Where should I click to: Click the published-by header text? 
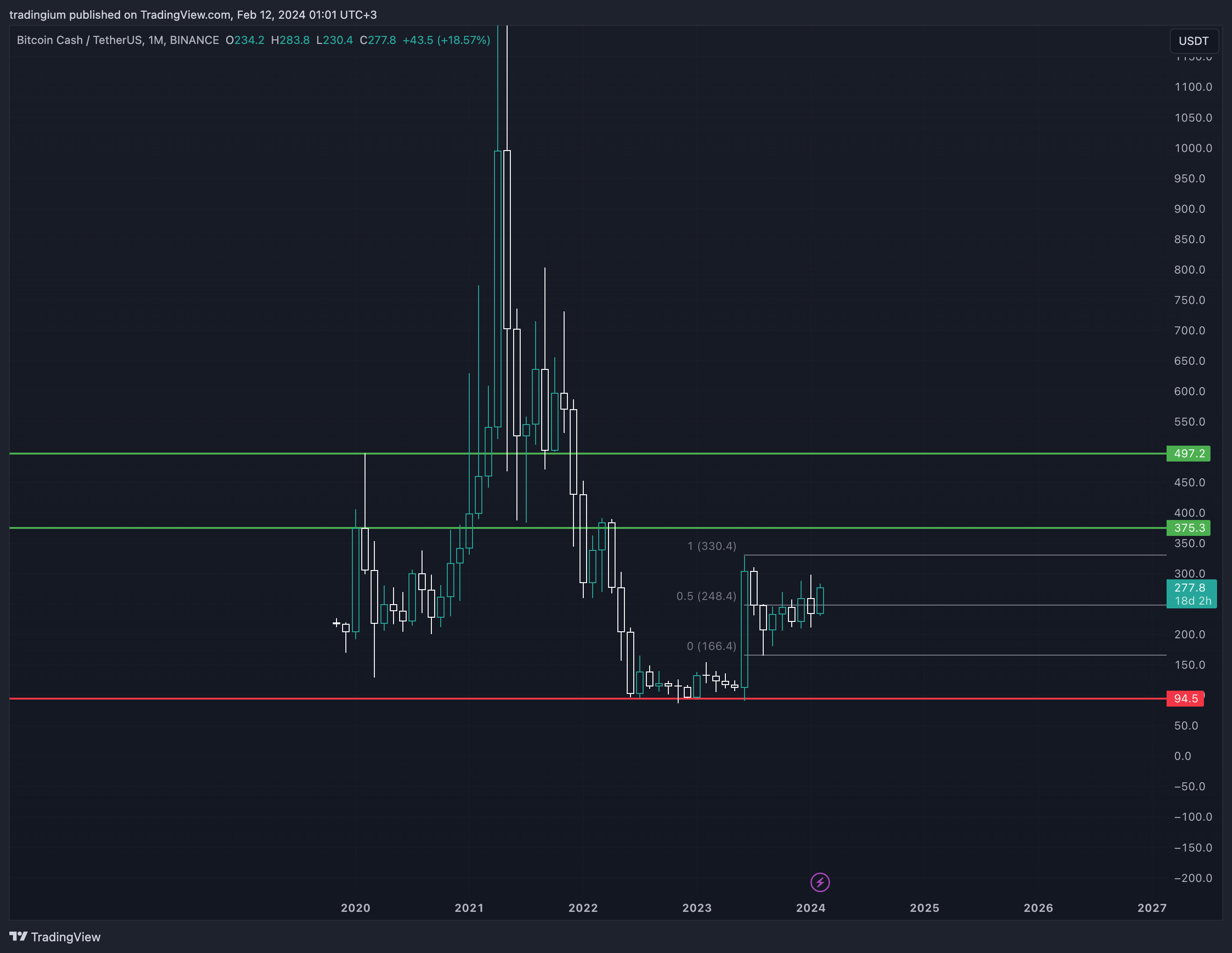(x=193, y=14)
